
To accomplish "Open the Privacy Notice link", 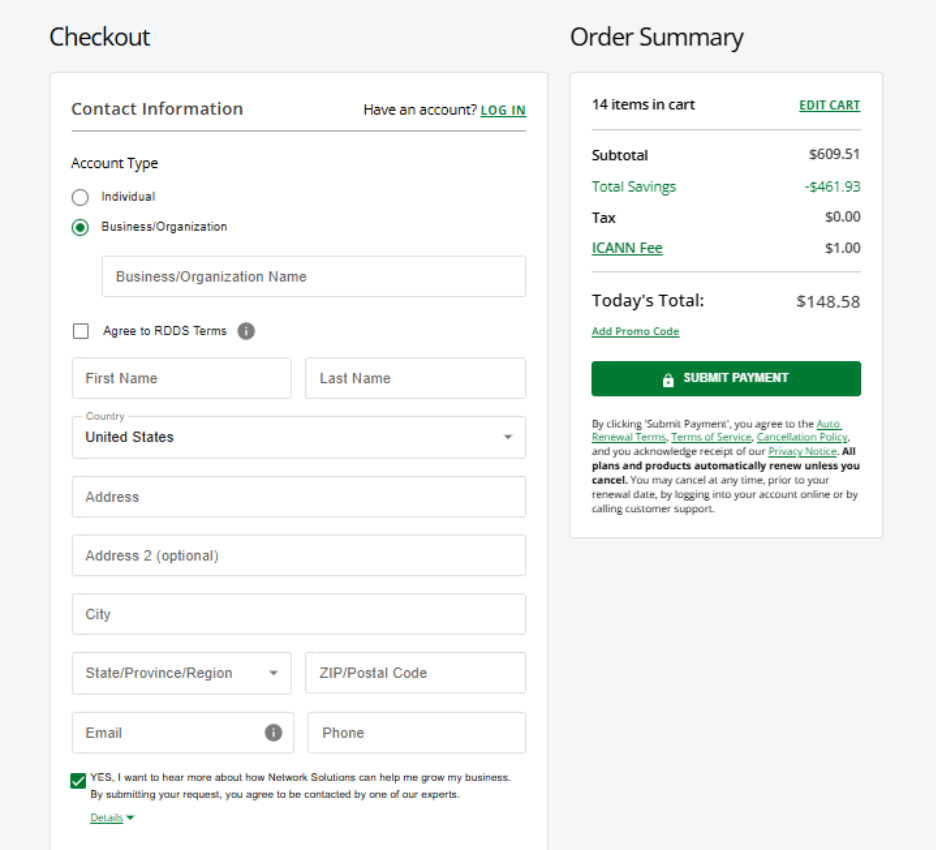I will point(801,452).
